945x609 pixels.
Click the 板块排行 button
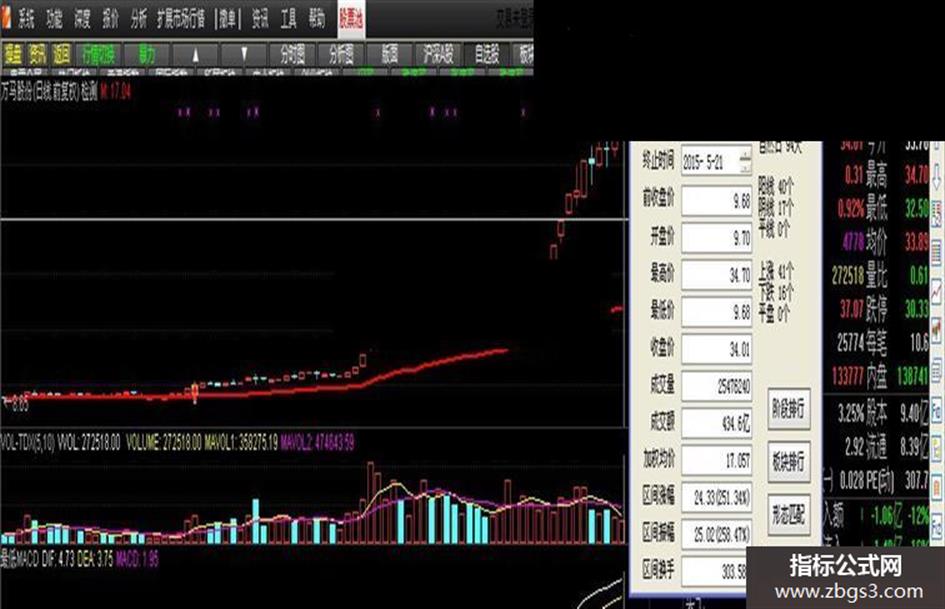pos(789,462)
